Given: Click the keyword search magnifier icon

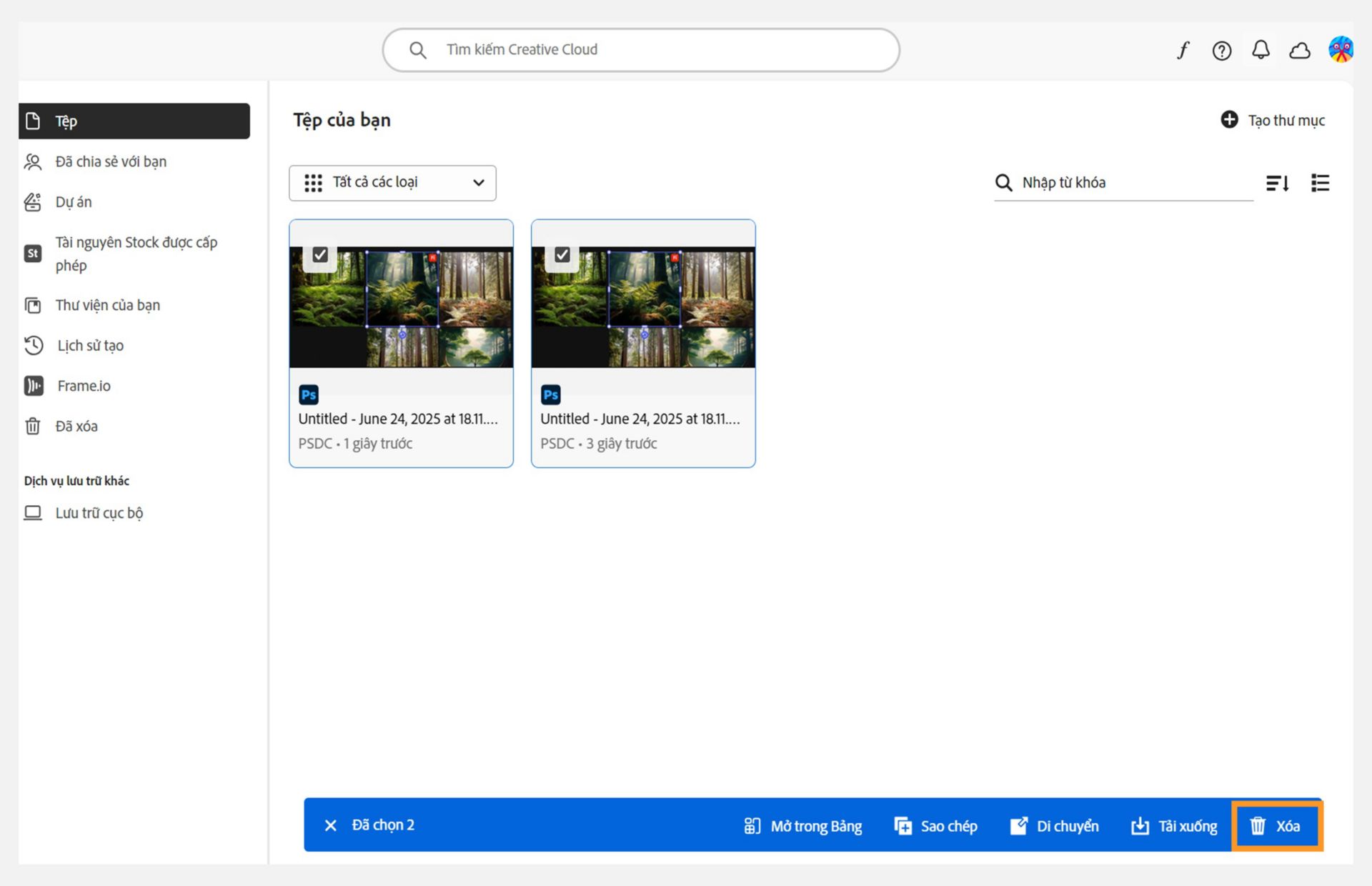Looking at the screenshot, I should [1003, 183].
